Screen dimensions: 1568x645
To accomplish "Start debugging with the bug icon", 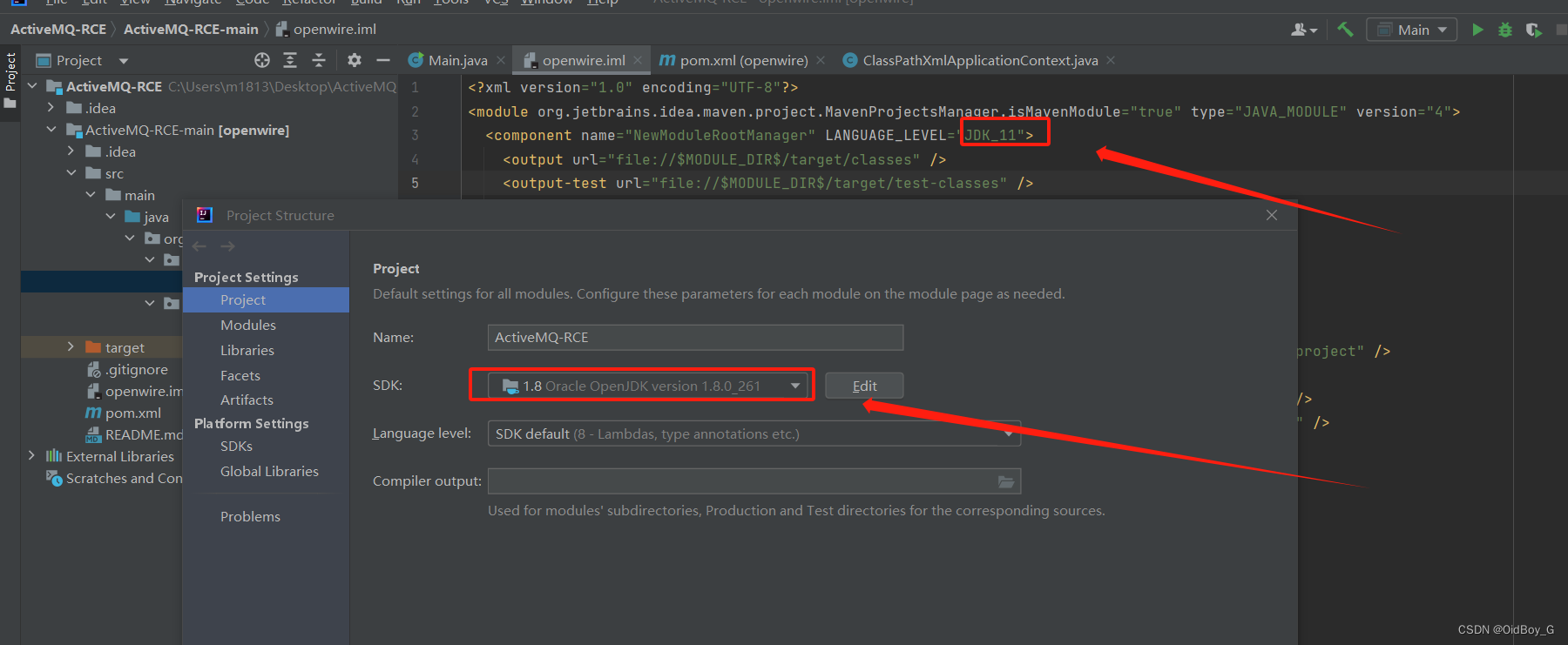I will 1505,30.
